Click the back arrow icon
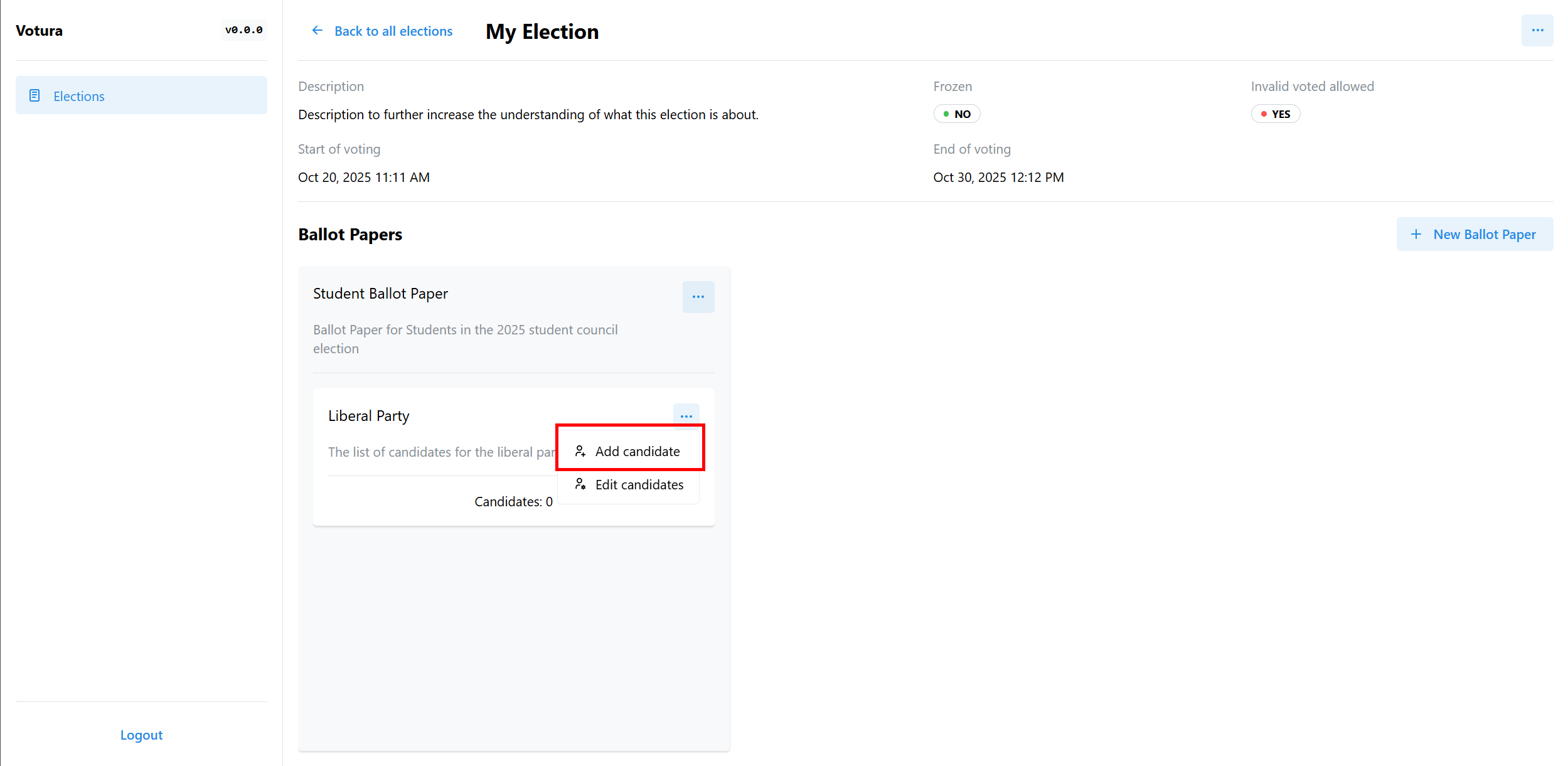This screenshot has width=1568, height=766. tap(317, 31)
